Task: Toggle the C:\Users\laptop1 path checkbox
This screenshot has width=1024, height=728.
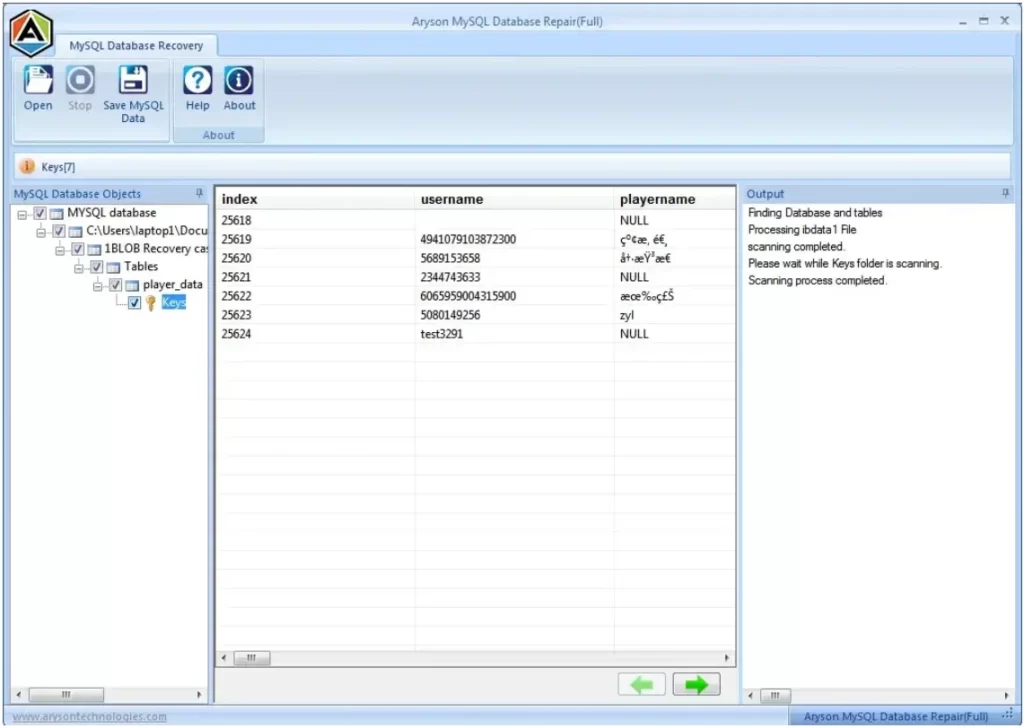Action: point(59,230)
